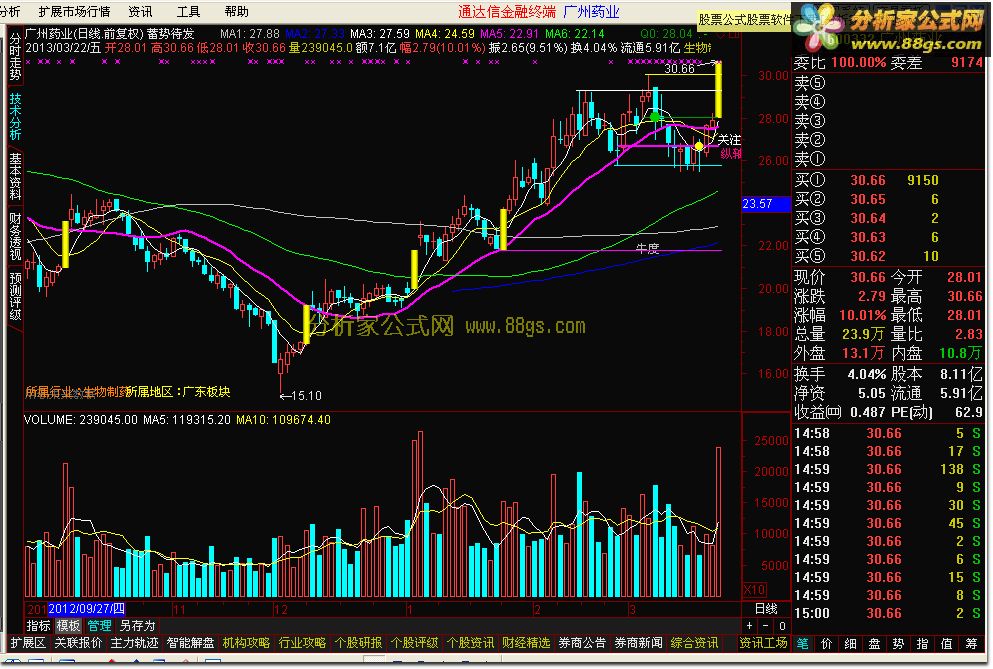Open the 个股评级 tab
The width and height of the screenshot is (993, 669).
point(414,642)
